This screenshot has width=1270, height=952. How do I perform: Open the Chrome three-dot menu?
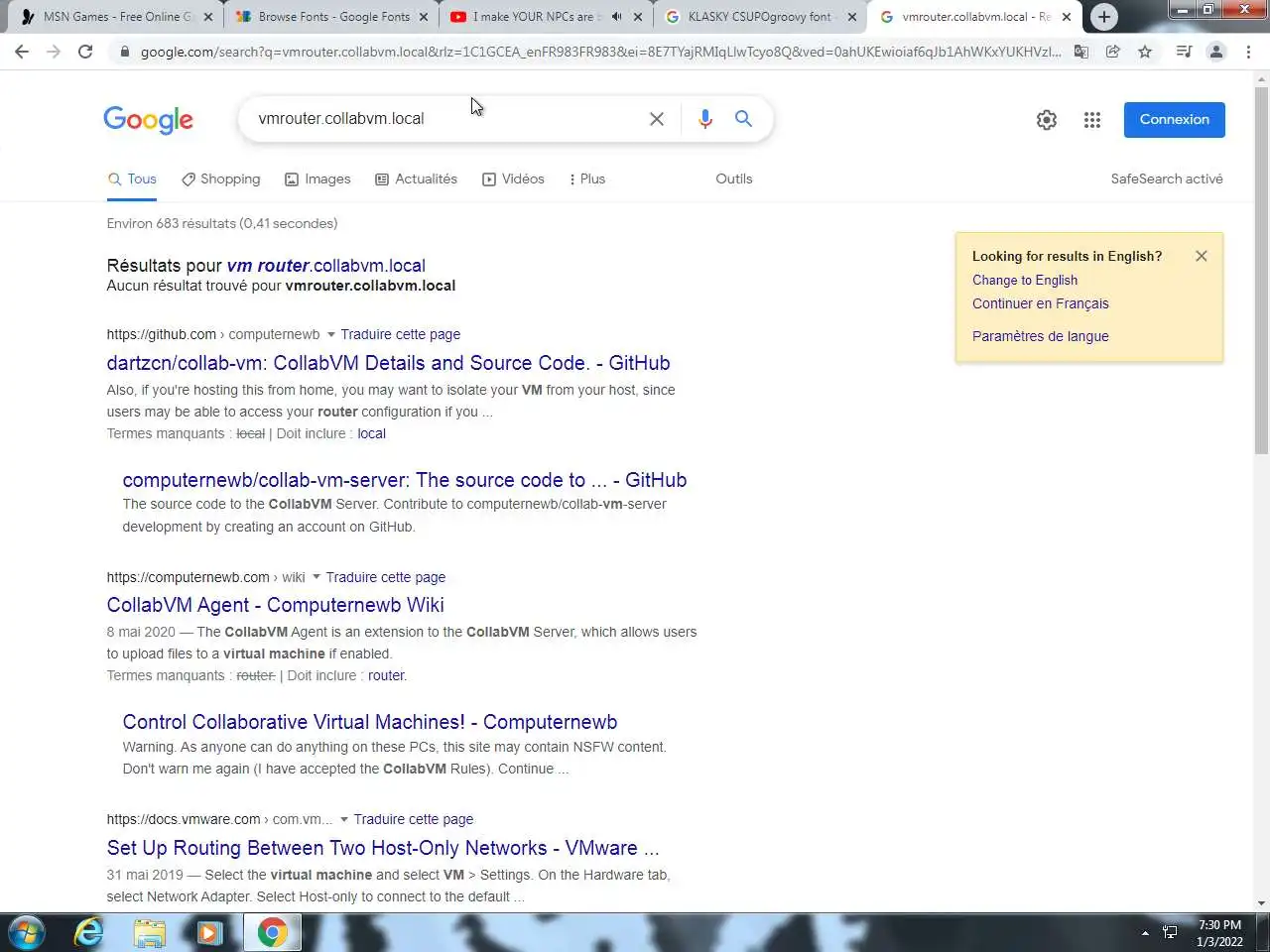(1248, 52)
